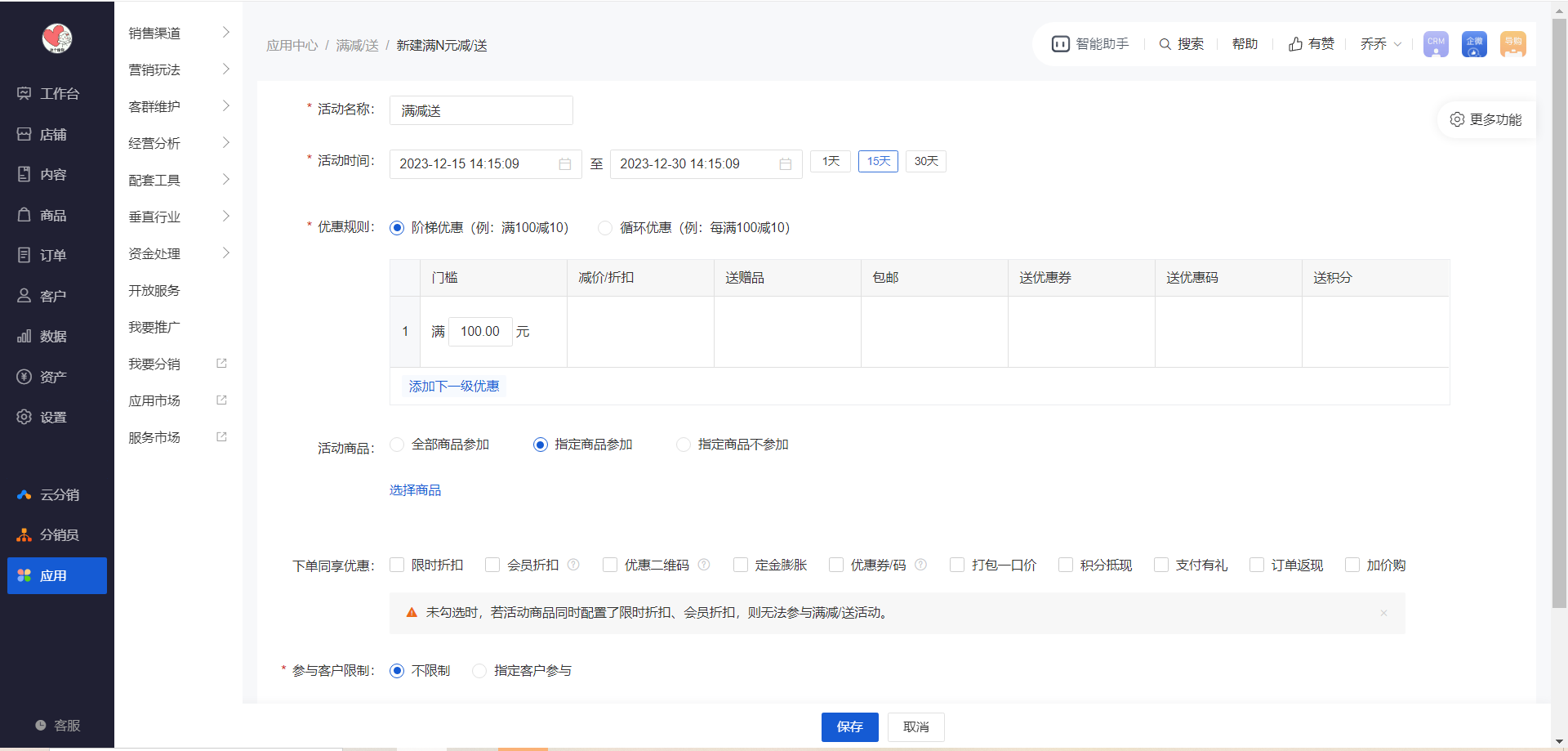The height and width of the screenshot is (751, 1568).
Task: Open the 设置 settings gear icon
Action: 24,417
